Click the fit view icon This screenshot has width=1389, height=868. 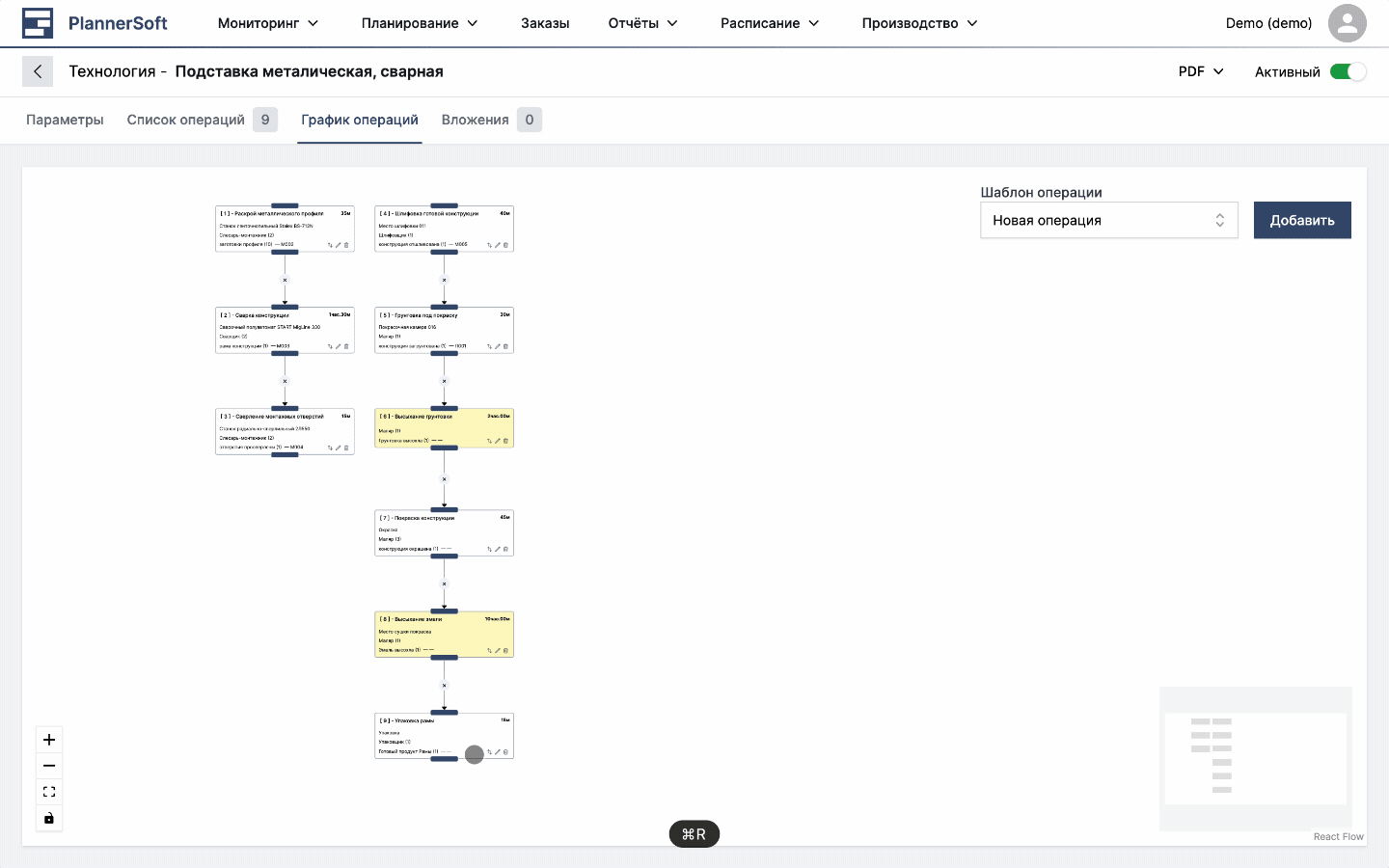49,792
